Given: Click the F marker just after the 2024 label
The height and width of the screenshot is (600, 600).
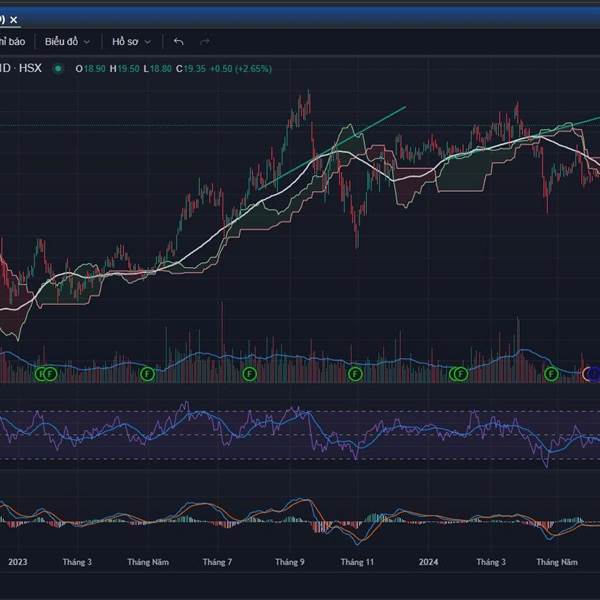Looking at the screenshot, I should click(459, 374).
